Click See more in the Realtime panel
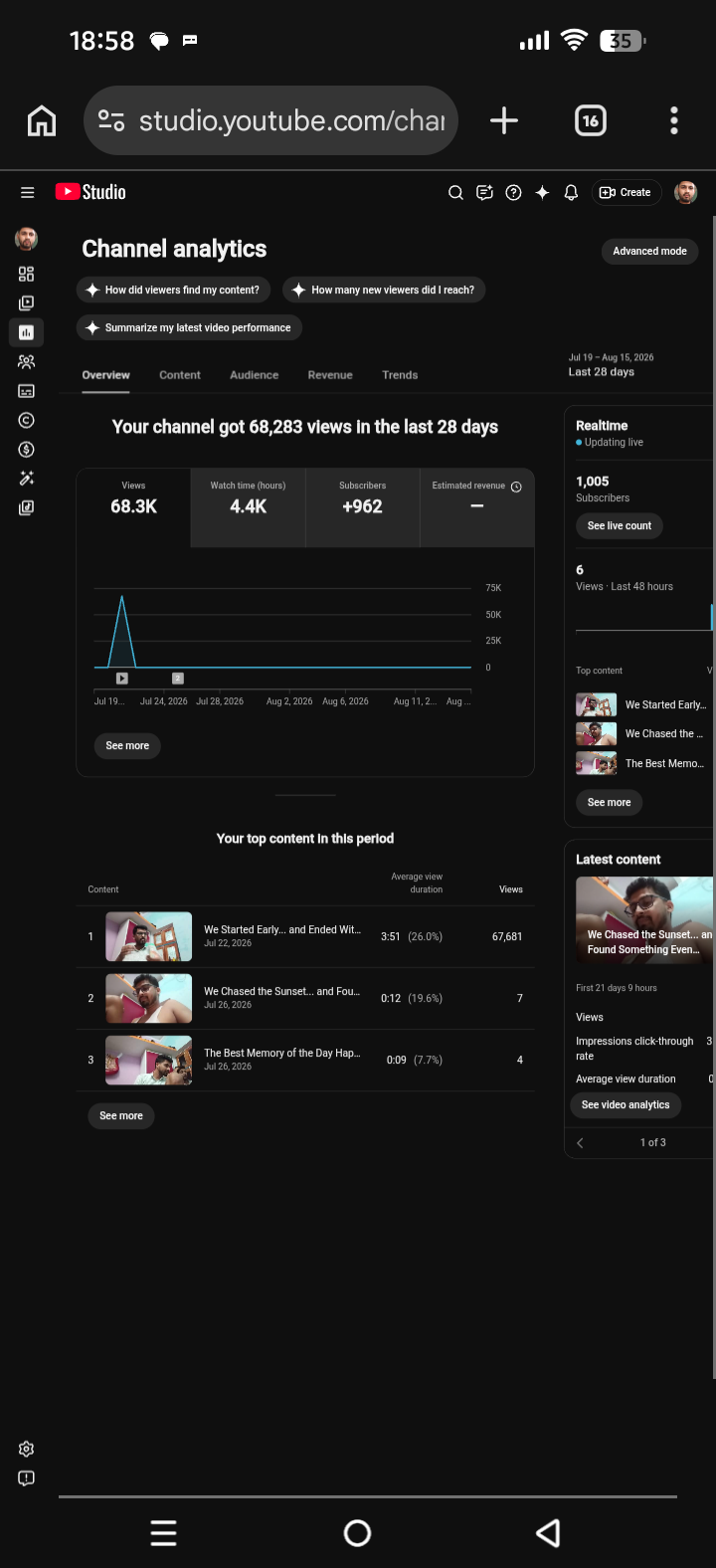716x1568 pixels. [x=610, y=802]
